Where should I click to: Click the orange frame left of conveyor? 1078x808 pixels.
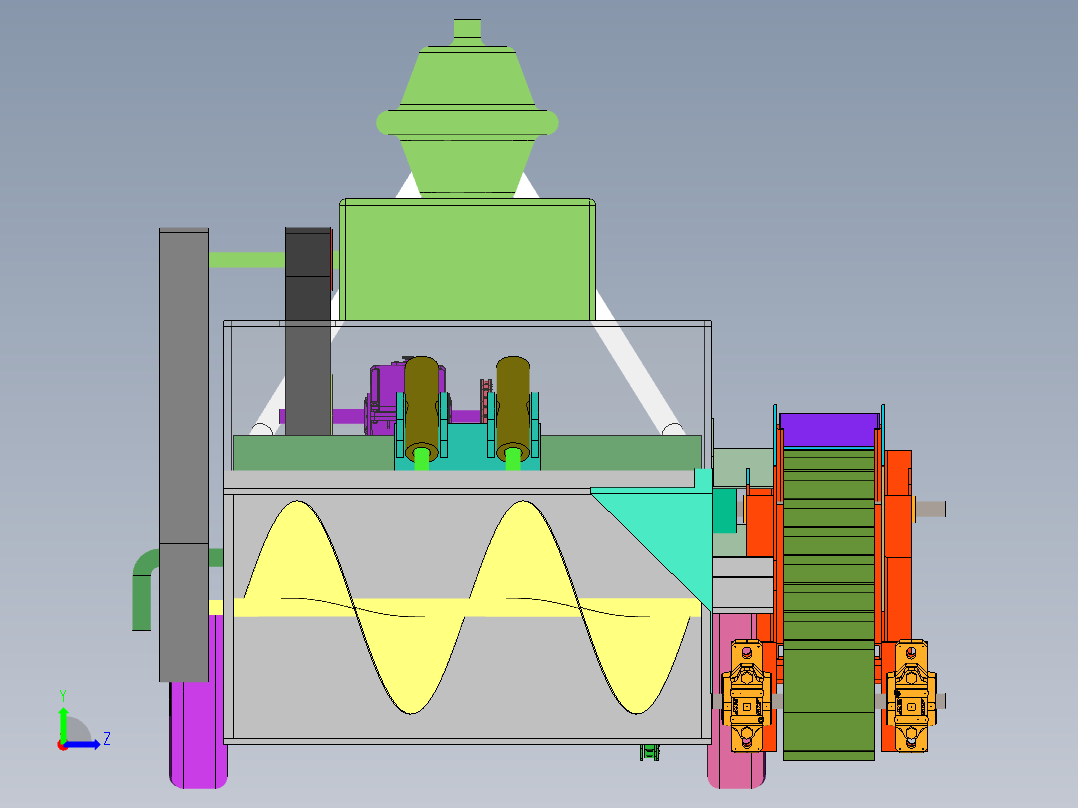pyautogui.click(x=760, y=523)
